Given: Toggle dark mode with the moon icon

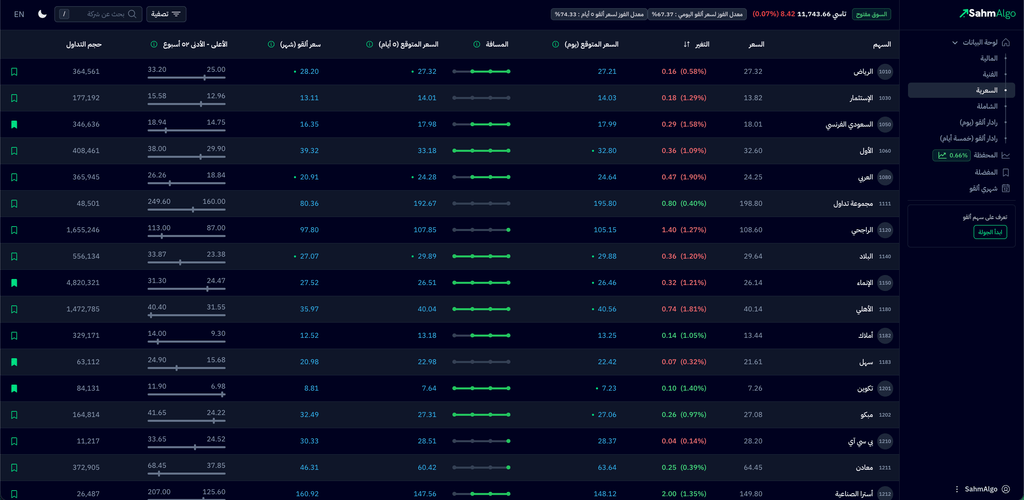Looking at the screenshot, I should coord(42,14).
